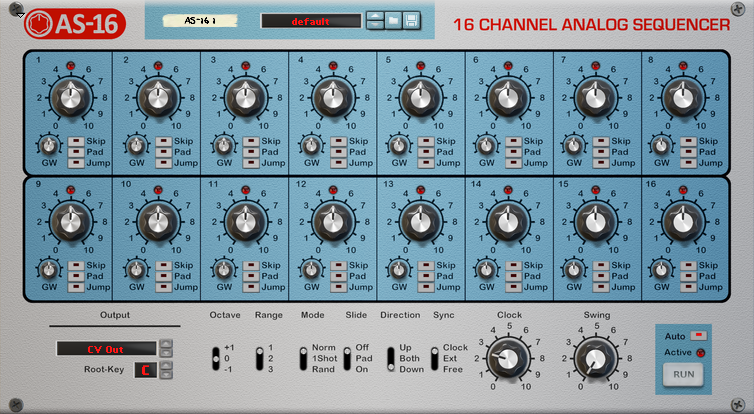Click the Active LED indicator

tap(700, 352)
